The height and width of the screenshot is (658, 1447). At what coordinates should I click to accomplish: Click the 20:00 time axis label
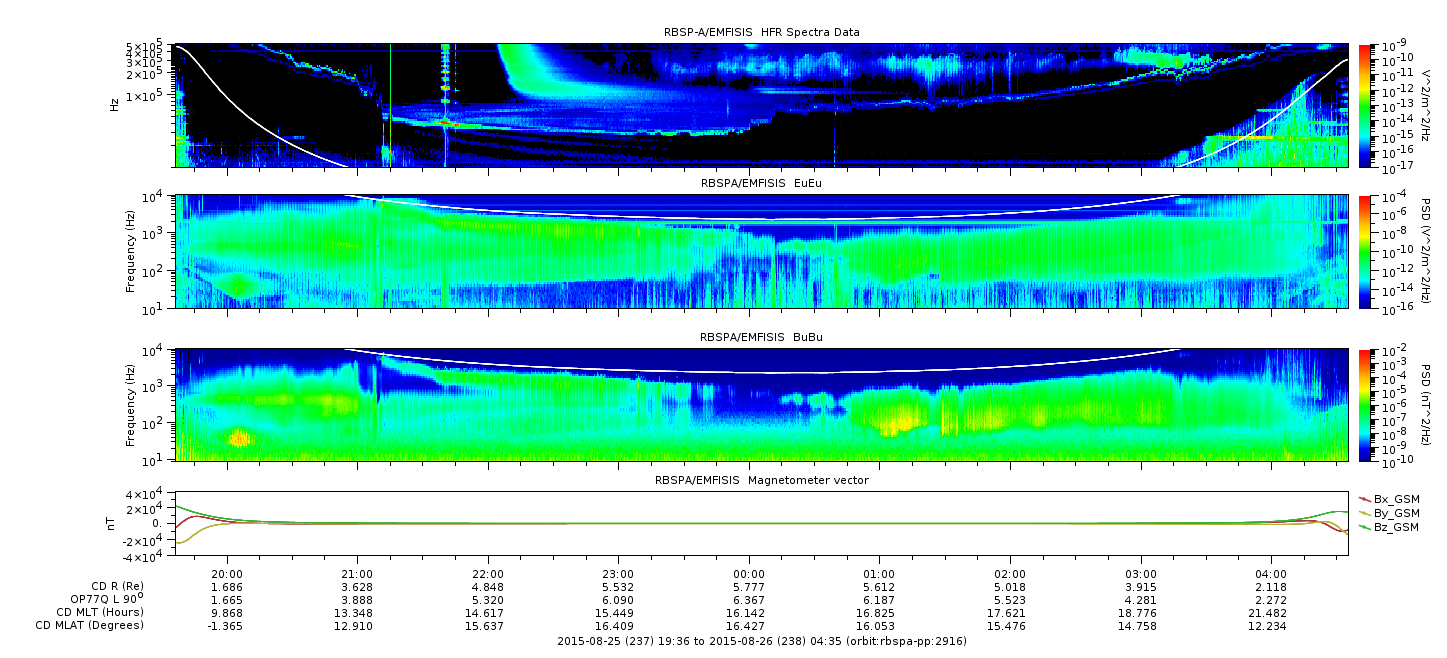coord(229,574)
